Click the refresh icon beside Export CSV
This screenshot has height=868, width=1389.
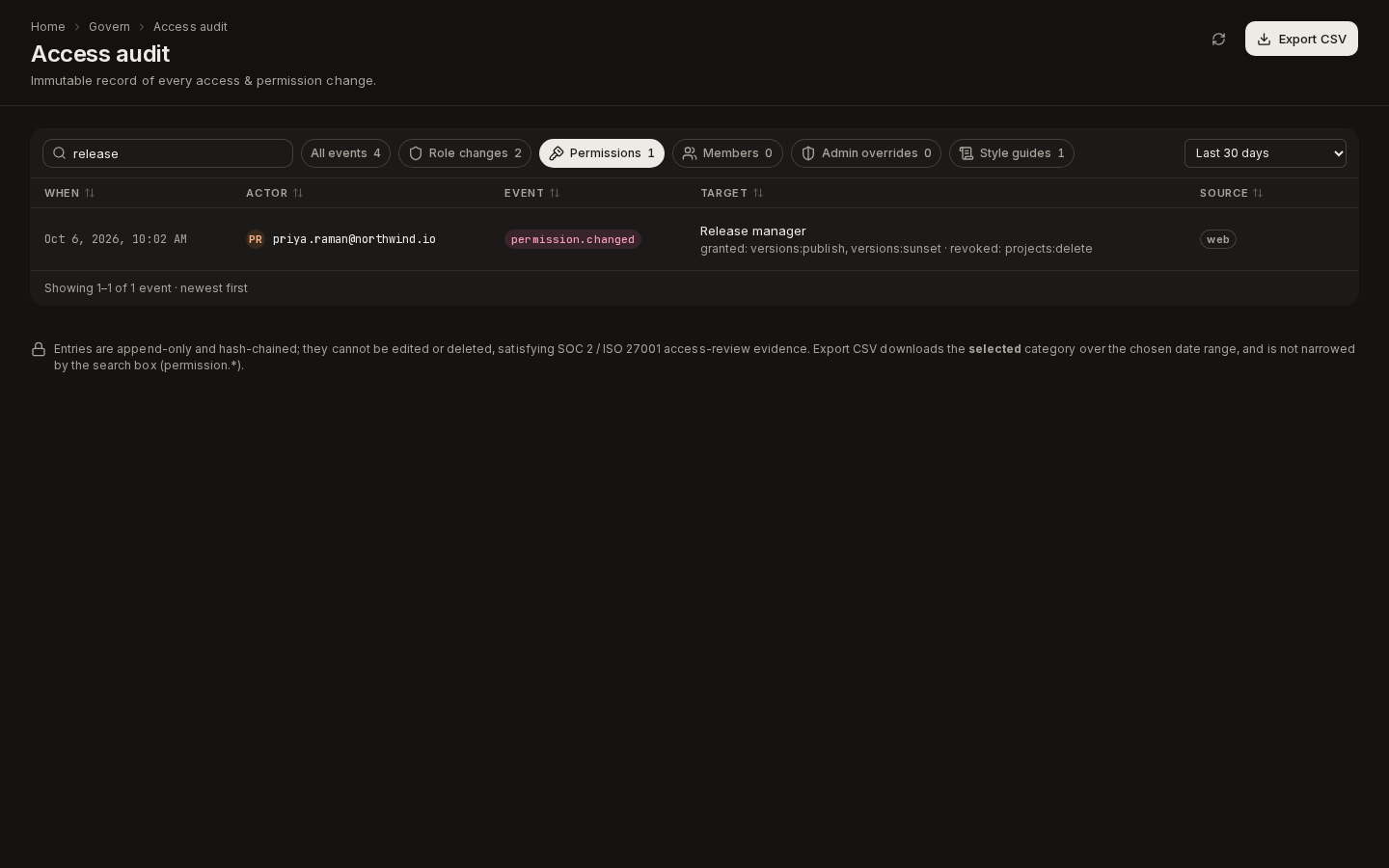point(1218,39)
